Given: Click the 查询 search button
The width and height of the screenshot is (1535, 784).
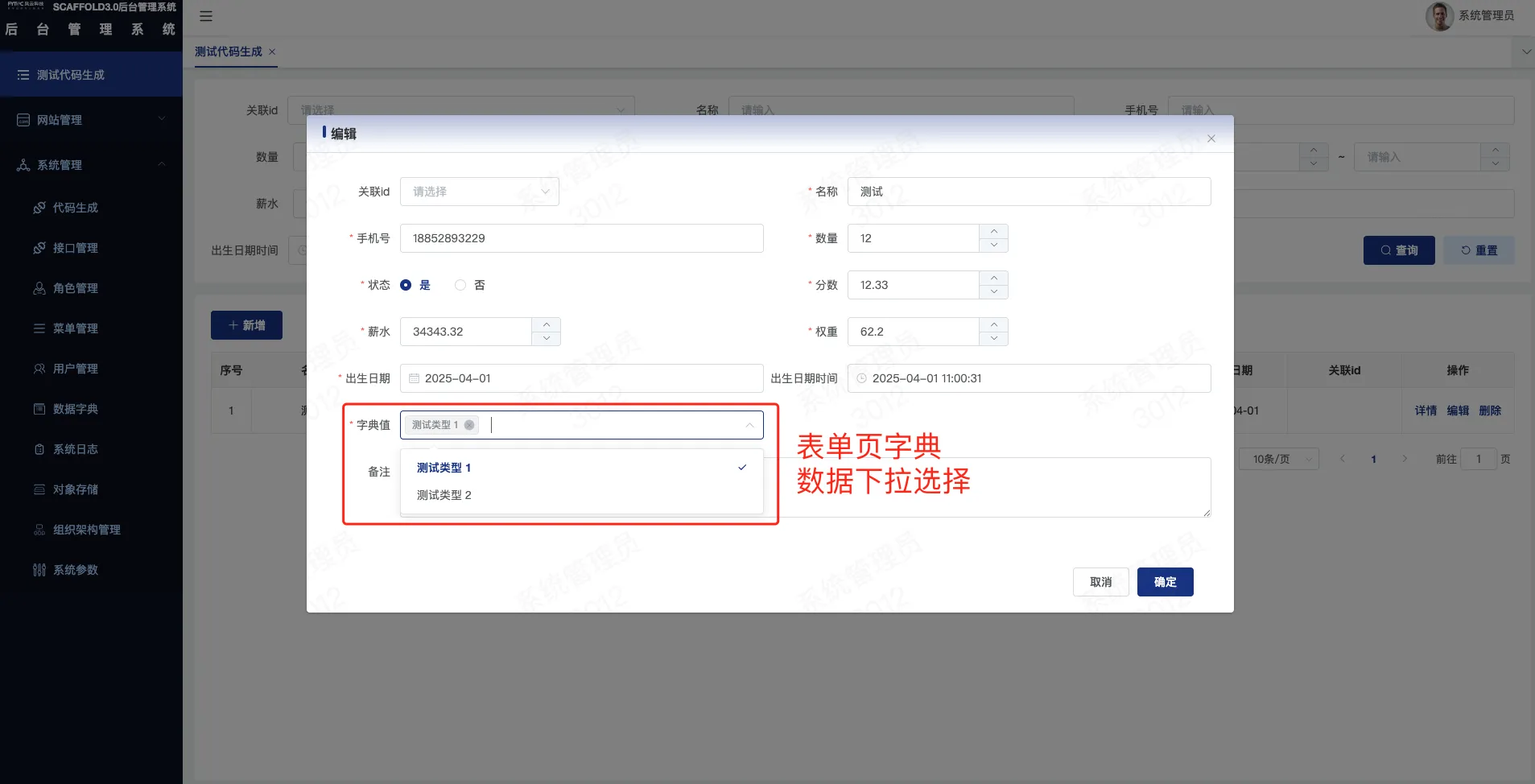Looking at the screenshot, I should 1399,250.
